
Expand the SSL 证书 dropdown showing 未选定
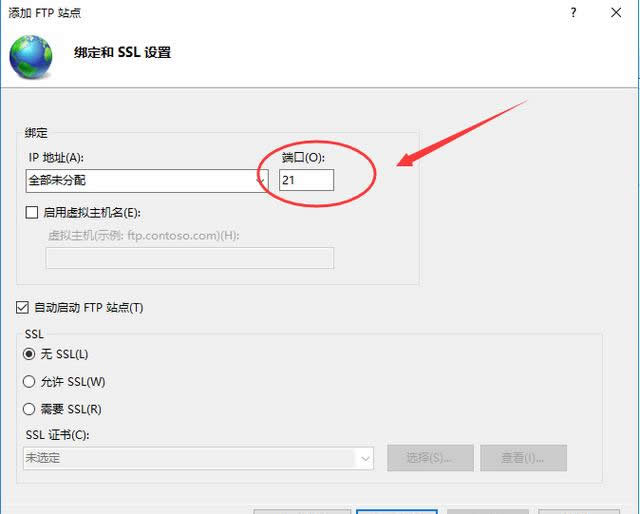click(198, 458)
